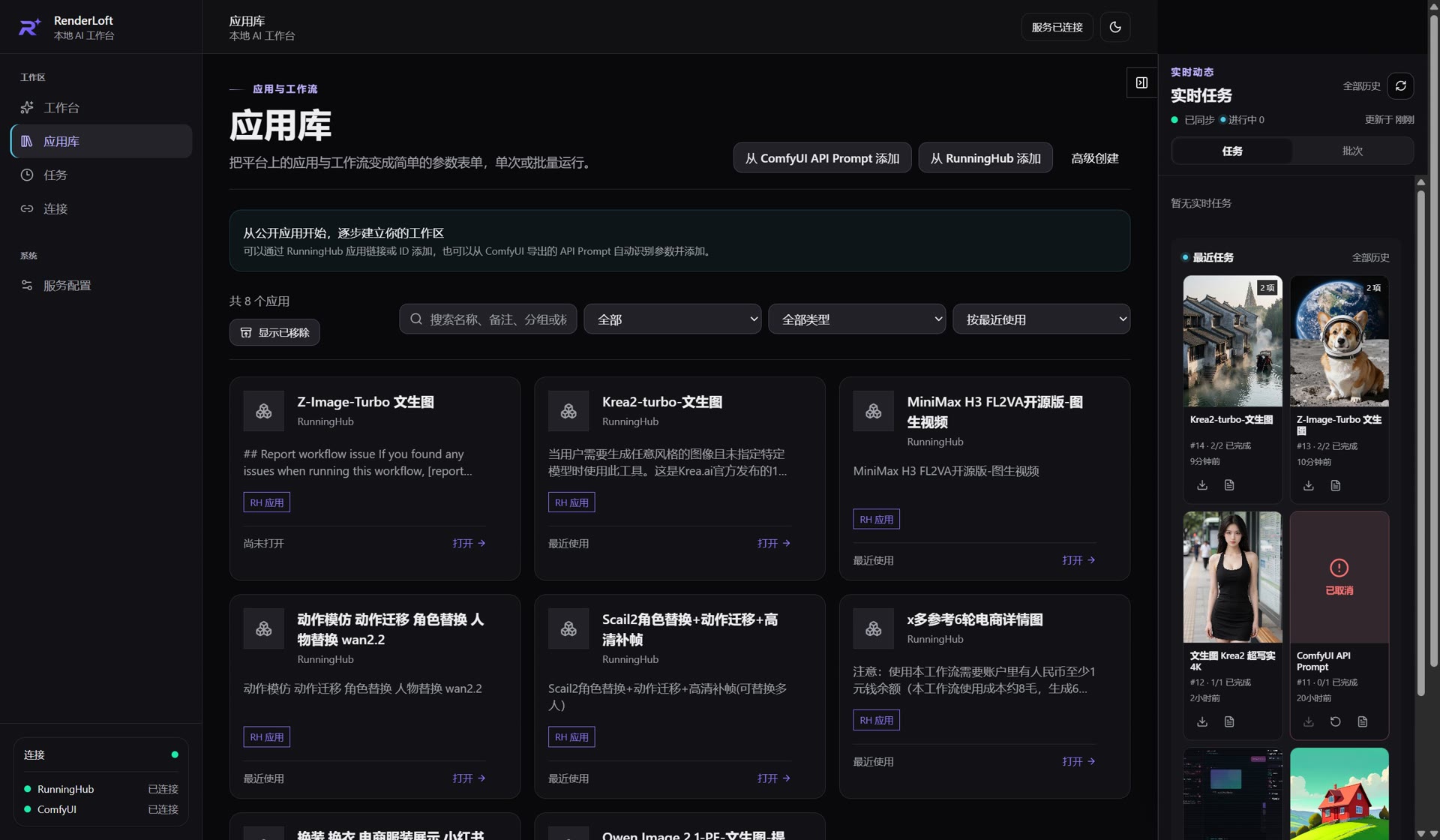Screen dimensions: 1440x840
Task: Click 从 ComfyUI API Prompt 添加 button
Action: click(822, 157)
